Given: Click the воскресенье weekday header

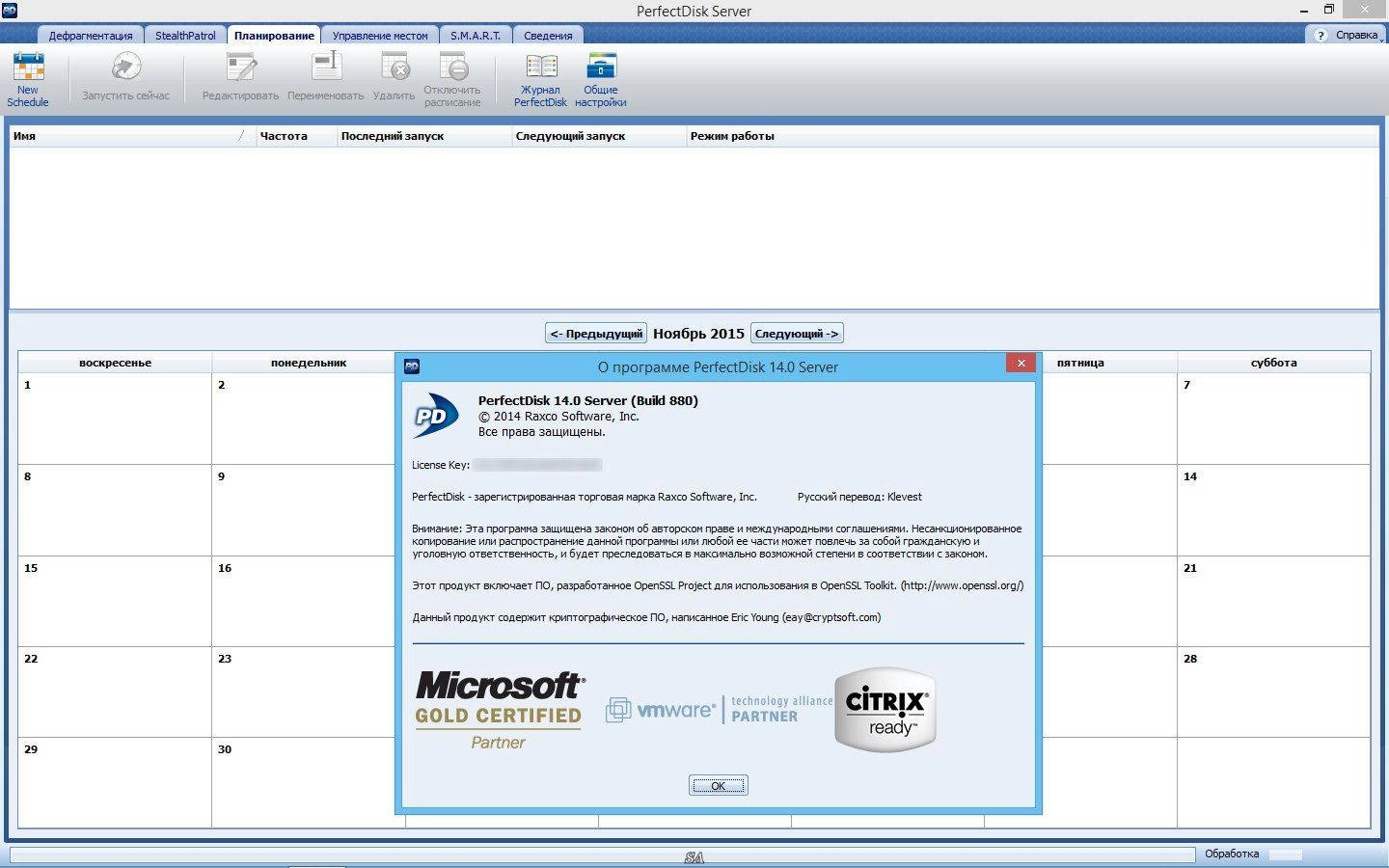Looking at the screenshot, I should (115, 363).
